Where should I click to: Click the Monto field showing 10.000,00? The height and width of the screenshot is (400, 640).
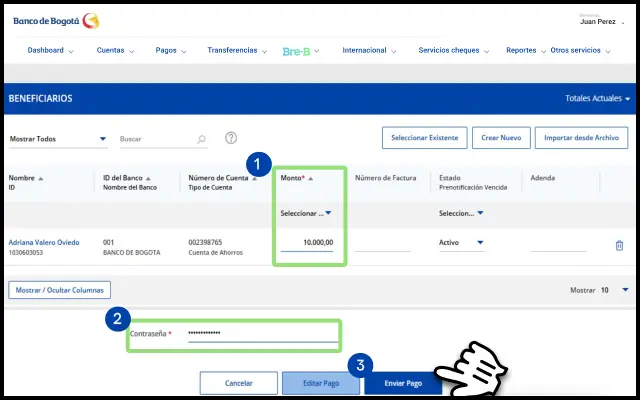point(307,243)
